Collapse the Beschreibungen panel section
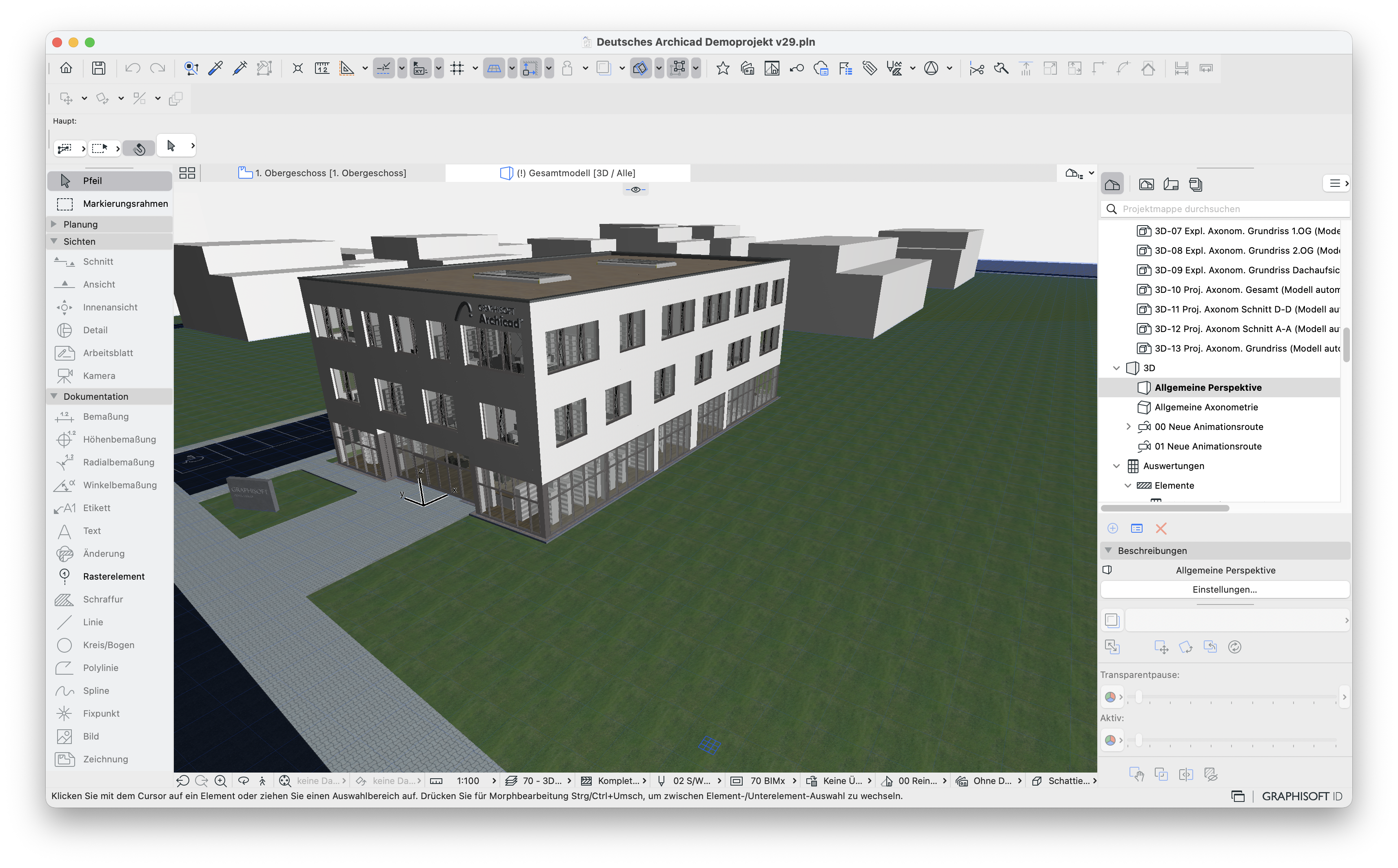1398x868 pixels. tap(1109, 550)
